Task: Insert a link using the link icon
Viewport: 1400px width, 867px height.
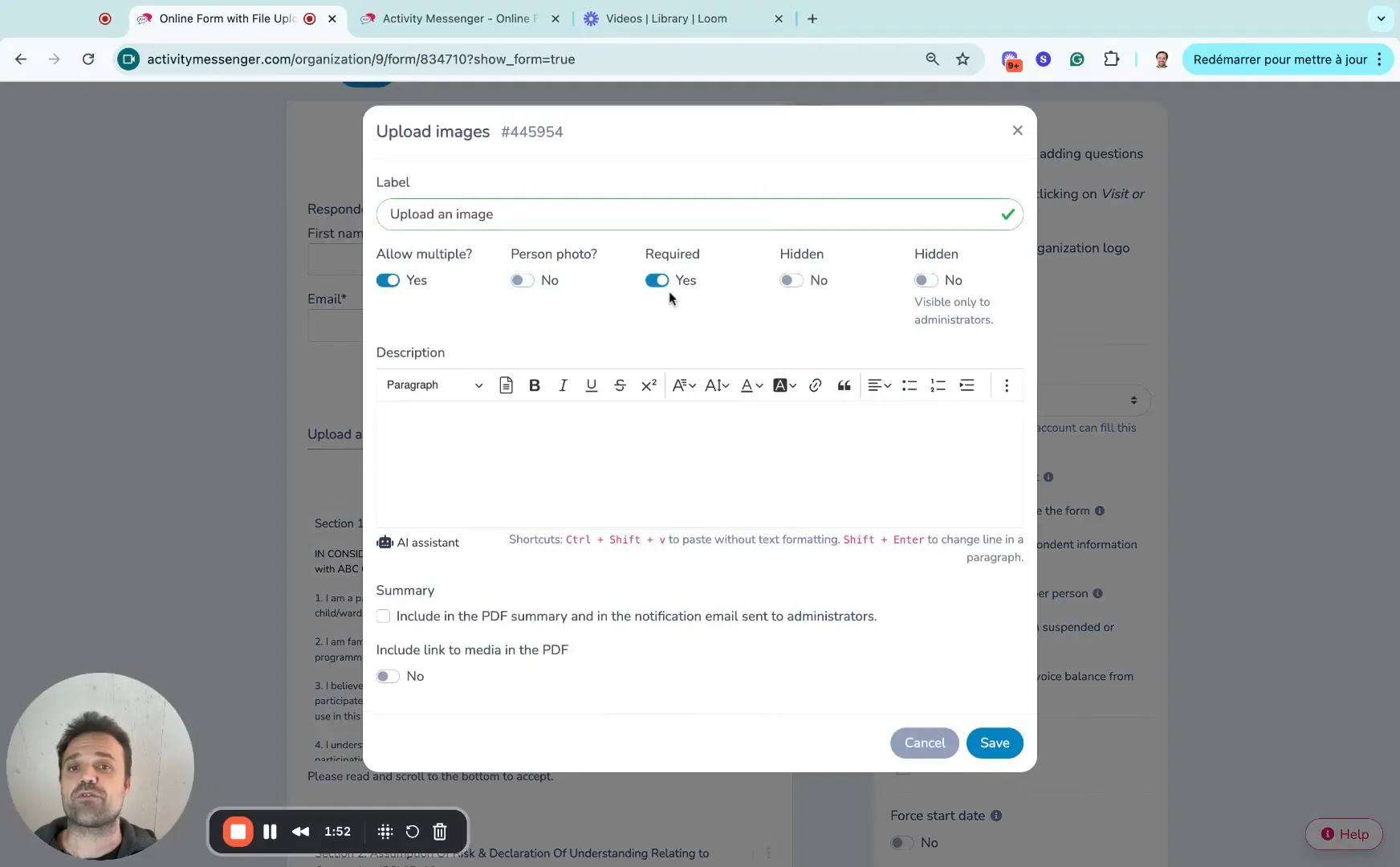Action: click(x=815, y=385)
